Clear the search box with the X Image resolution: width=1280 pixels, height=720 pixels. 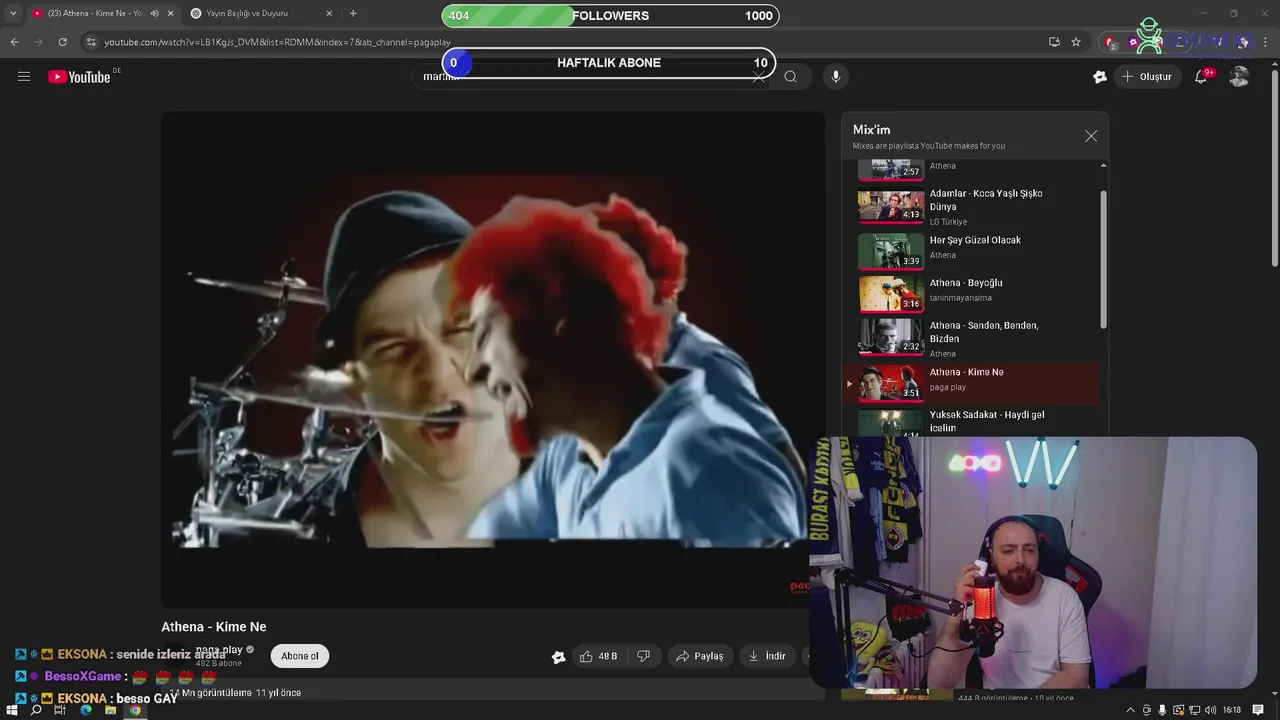(x=759, y=77)
